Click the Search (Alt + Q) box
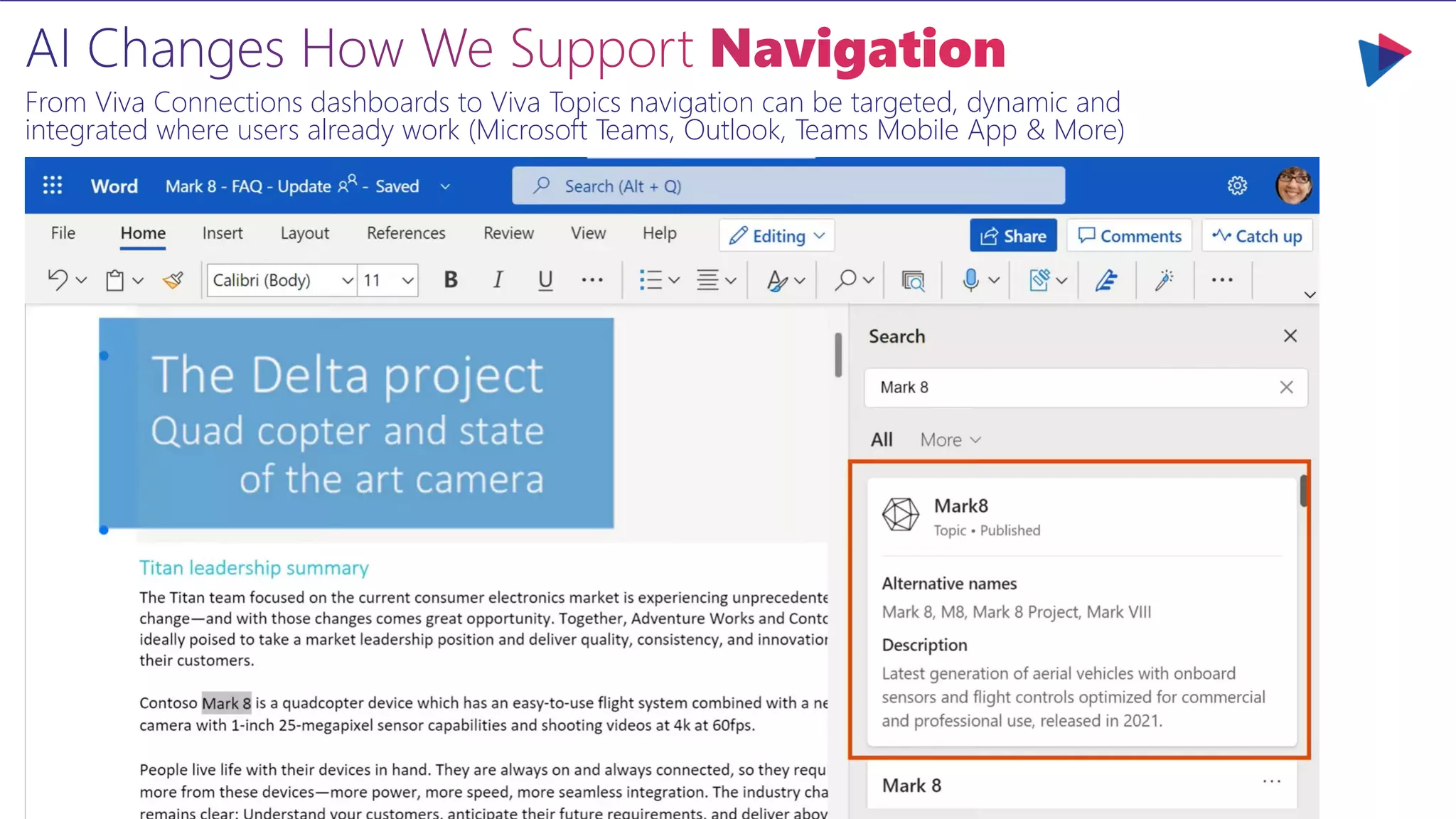The width and height of the screenshot is (1456, 819). tap(788, 186)
